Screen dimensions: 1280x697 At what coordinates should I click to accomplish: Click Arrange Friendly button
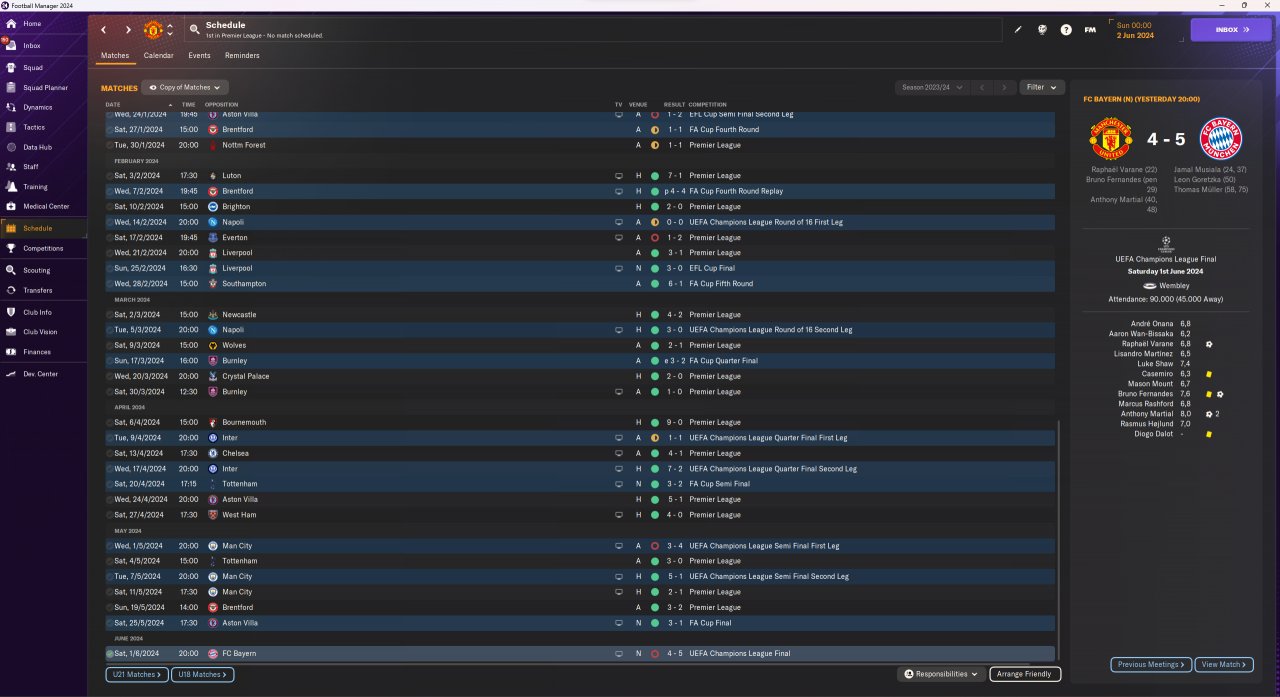click(1025, 674)
